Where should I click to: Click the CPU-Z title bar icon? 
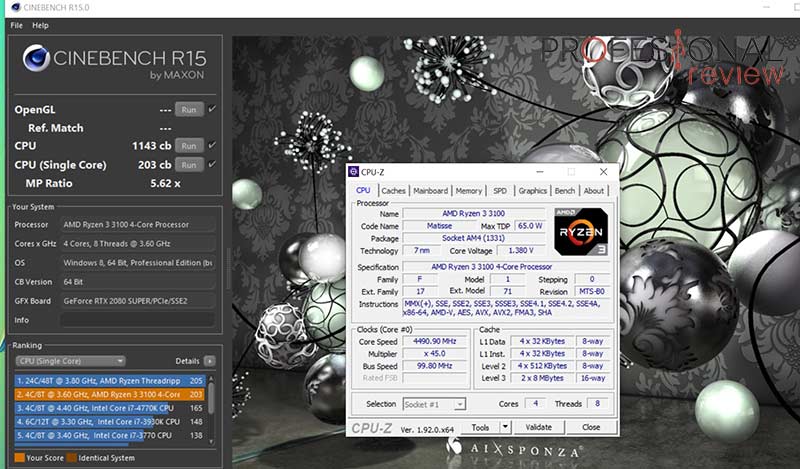coord(353,171)
